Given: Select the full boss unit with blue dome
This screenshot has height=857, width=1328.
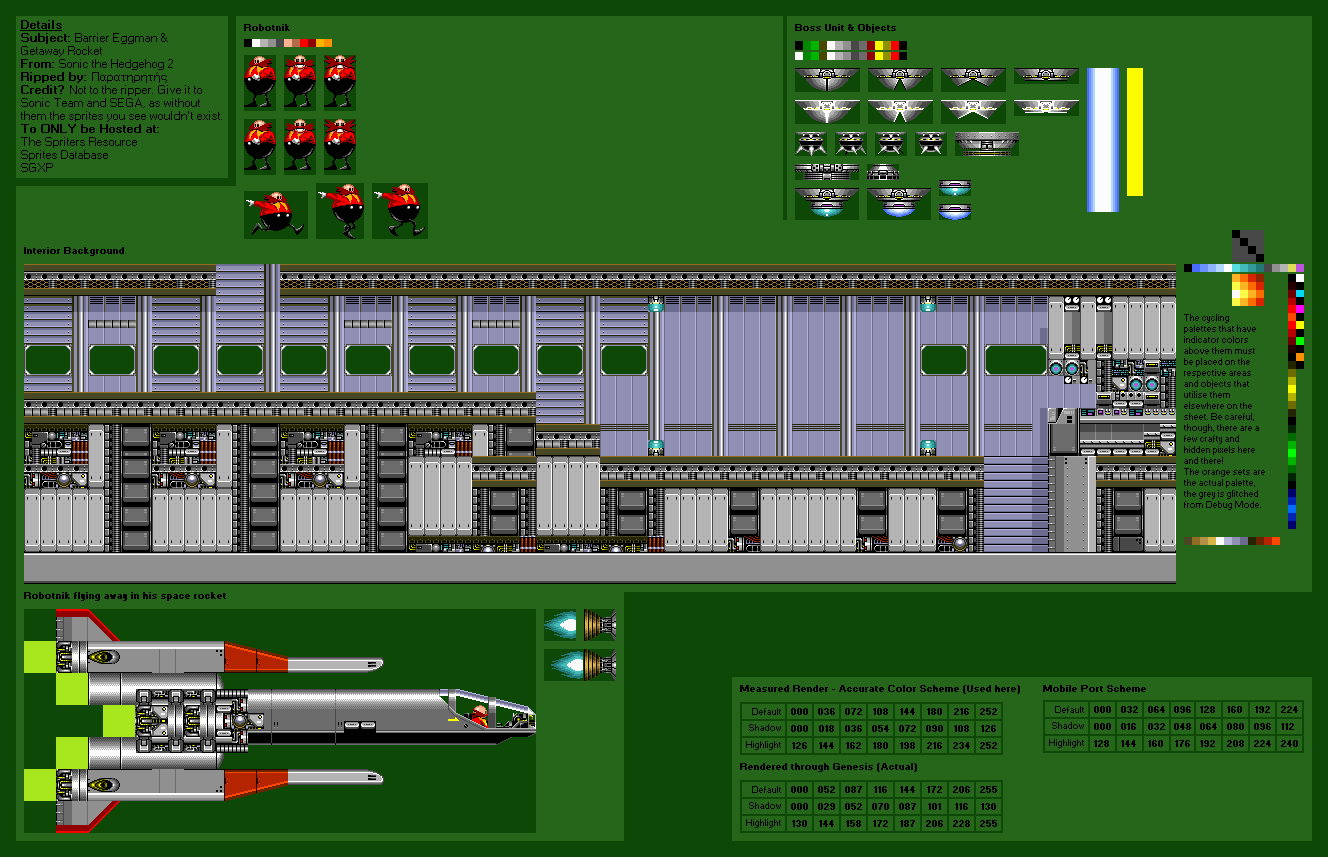Looking at the screenshot, I should click(x=899, y=203).
